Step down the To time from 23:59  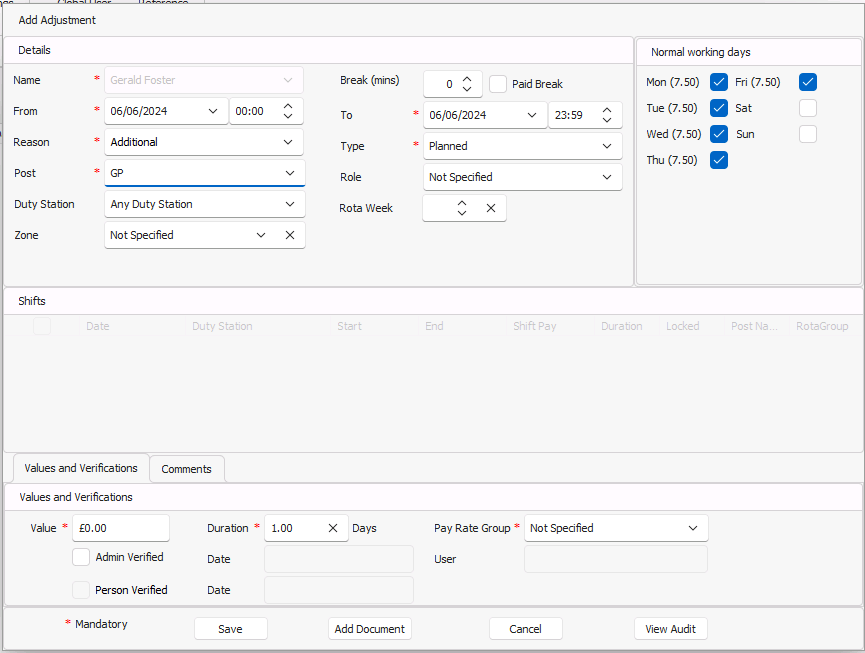tap(606, 120)
